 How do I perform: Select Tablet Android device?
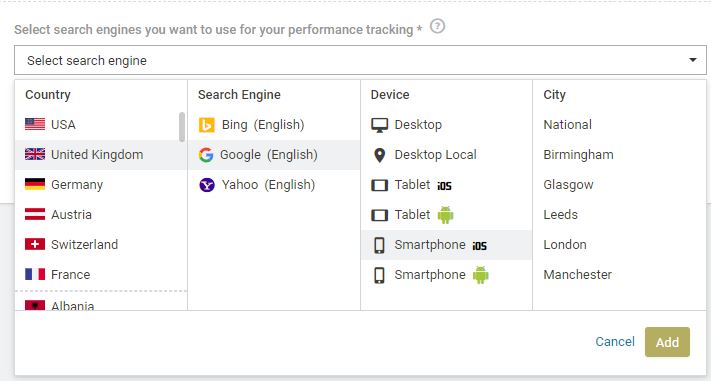446,215
